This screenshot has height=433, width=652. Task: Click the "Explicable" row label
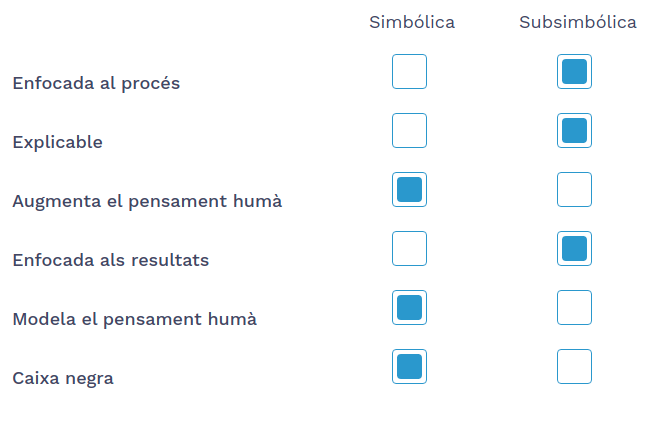click(57, 142)
